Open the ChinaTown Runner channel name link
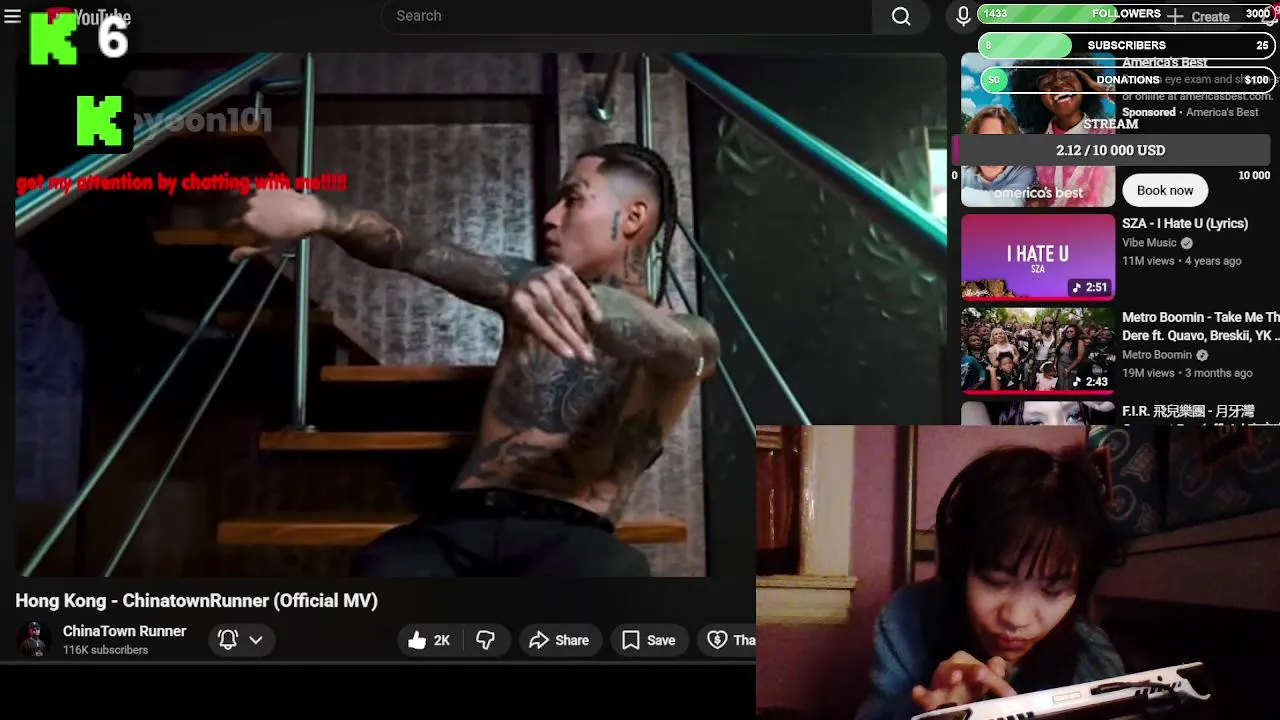 [124, 631]
